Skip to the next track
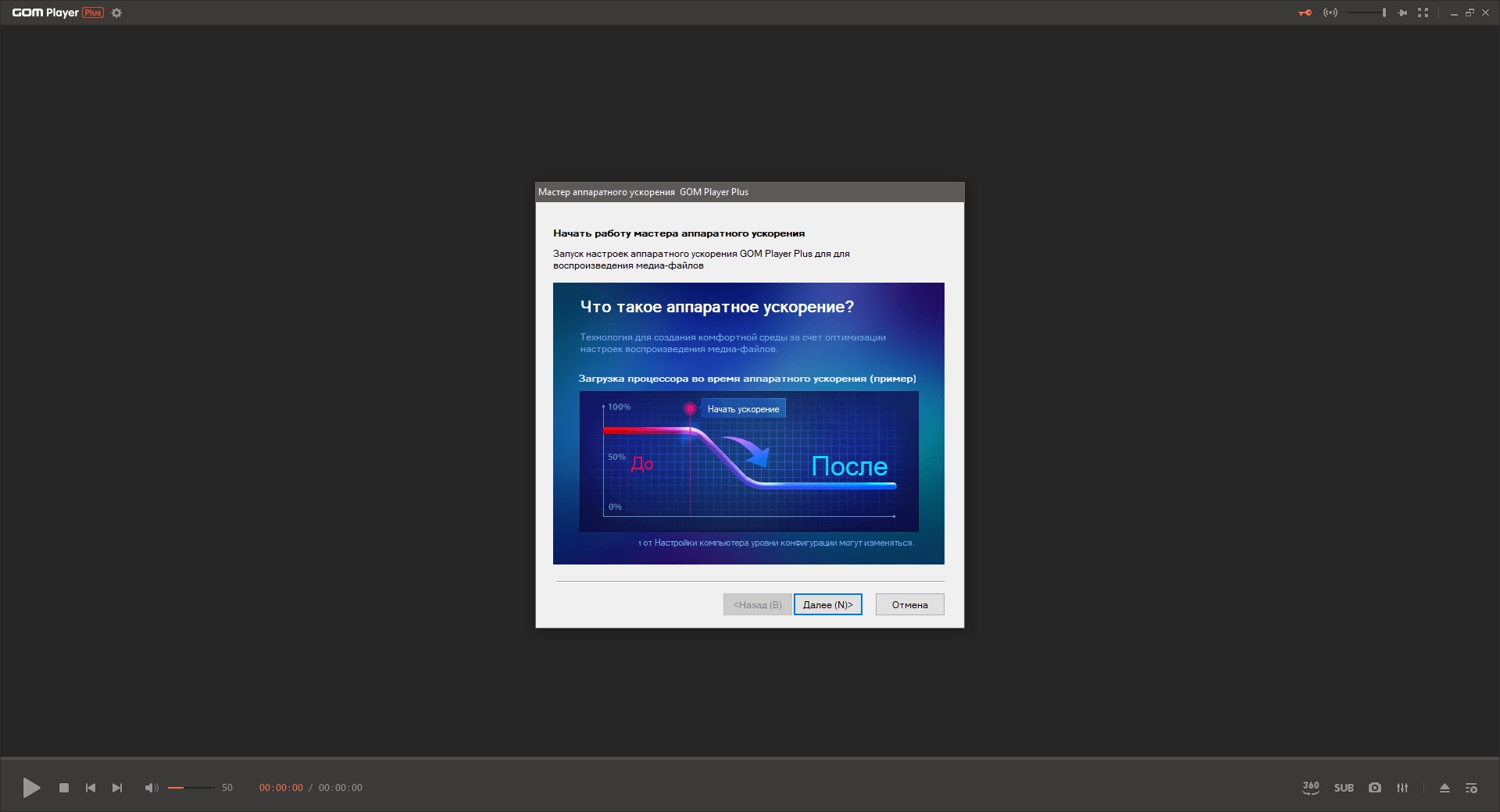Viewport: 1500px width, 812px height. pos(117,788)
